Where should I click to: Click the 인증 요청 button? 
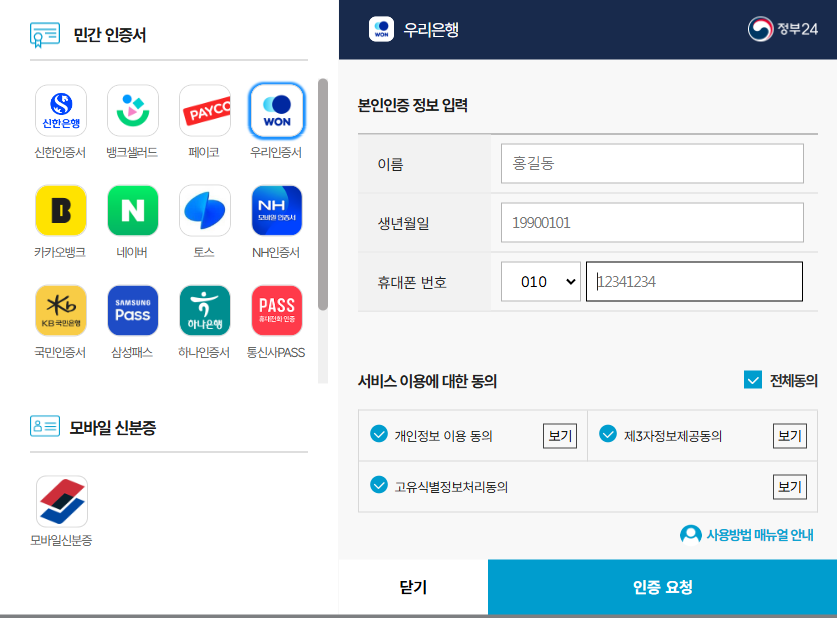tap(662, 588)
